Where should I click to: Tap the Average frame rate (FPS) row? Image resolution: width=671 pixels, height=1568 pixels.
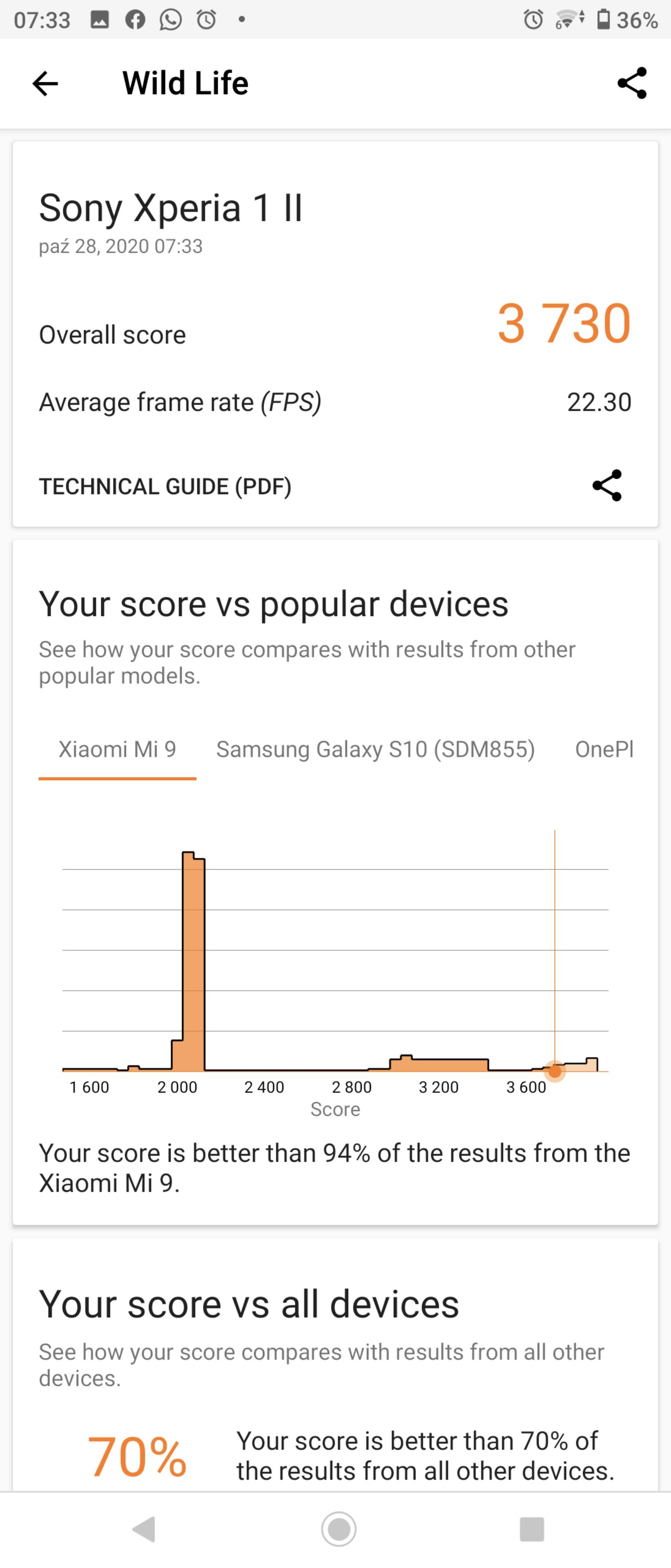pyautogui.click(x=335, y=402)
